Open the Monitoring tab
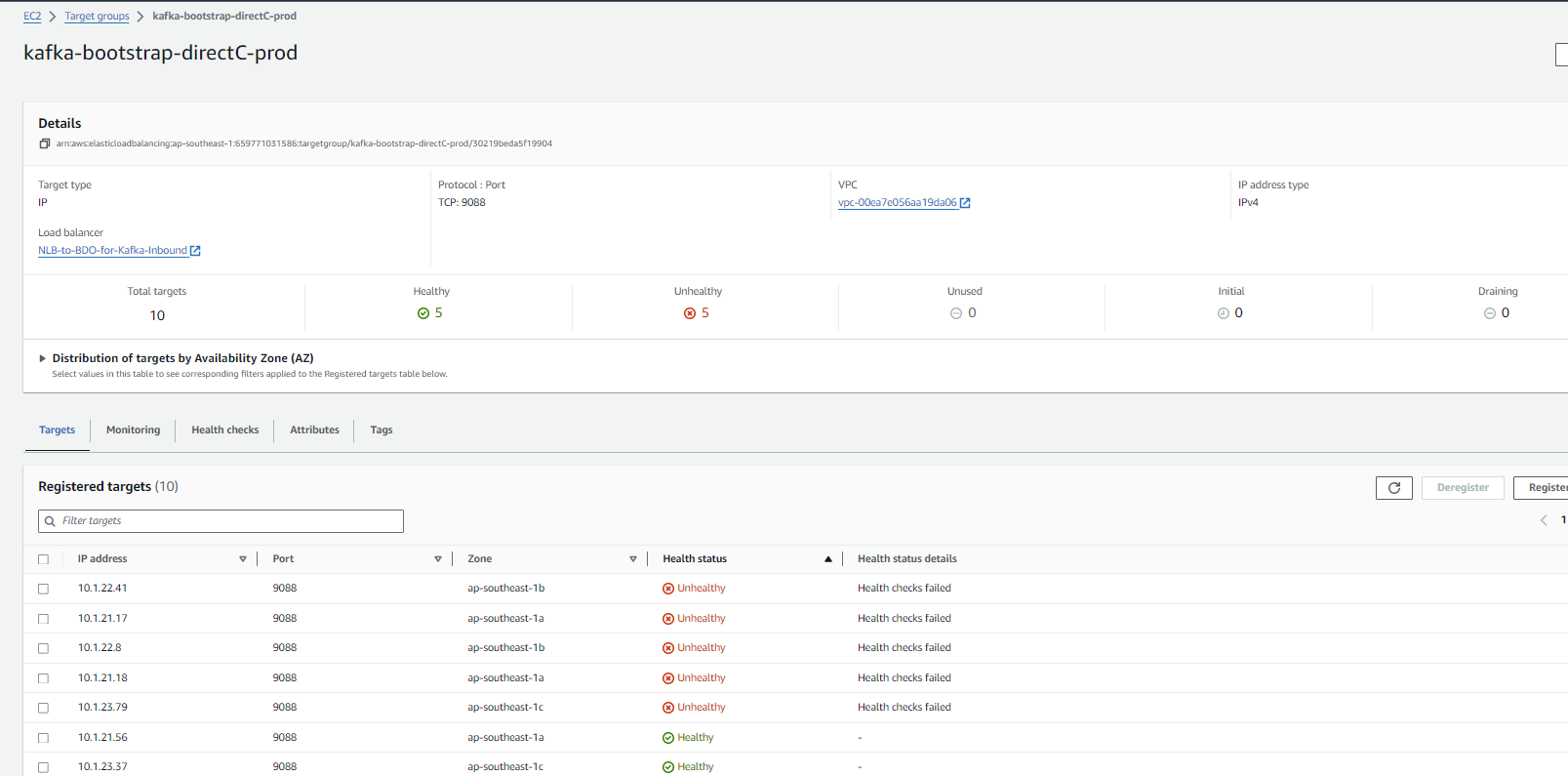Screen dimensions: 1568x776 133,430
